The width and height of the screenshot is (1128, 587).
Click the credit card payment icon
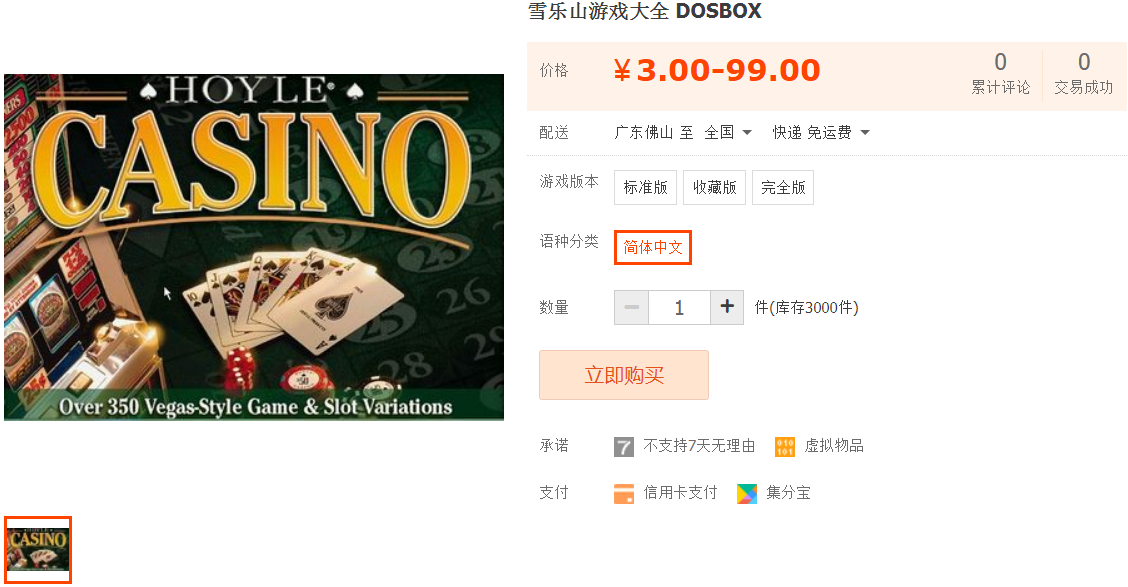(x=623, y=493)
